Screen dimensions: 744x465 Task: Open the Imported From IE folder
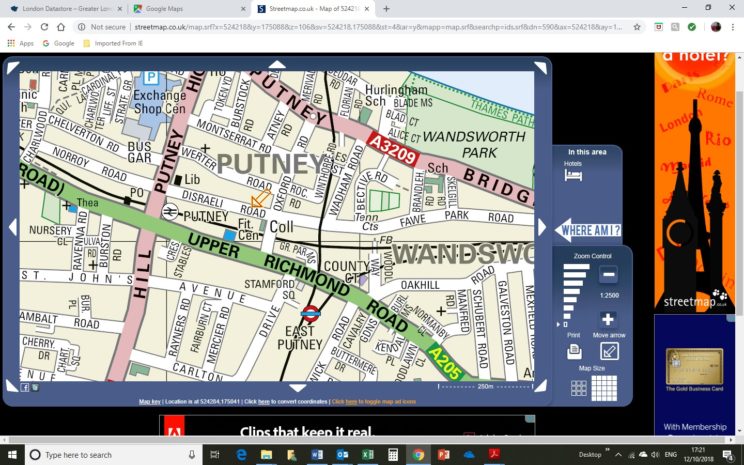click(113, 43)
